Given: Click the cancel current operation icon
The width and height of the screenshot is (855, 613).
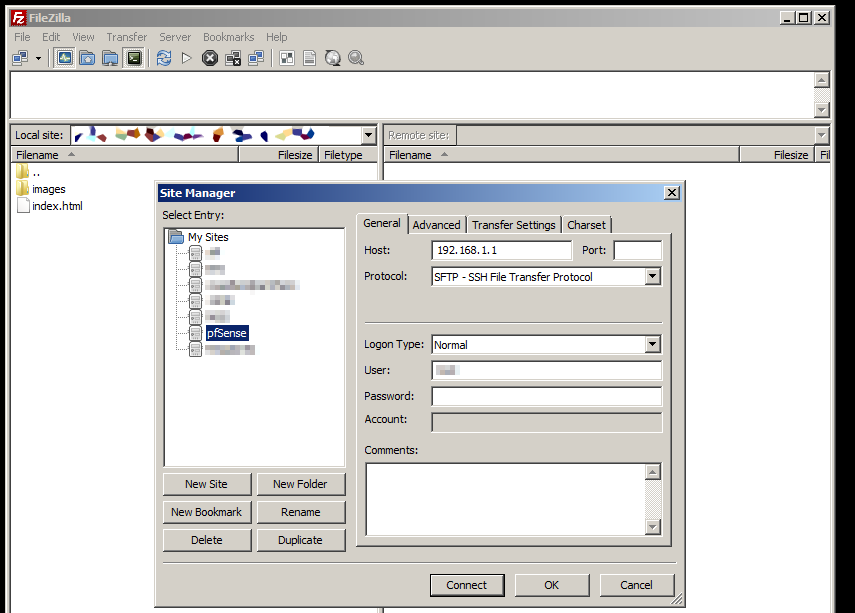Looking at the screenshot, I should [210, 58].
